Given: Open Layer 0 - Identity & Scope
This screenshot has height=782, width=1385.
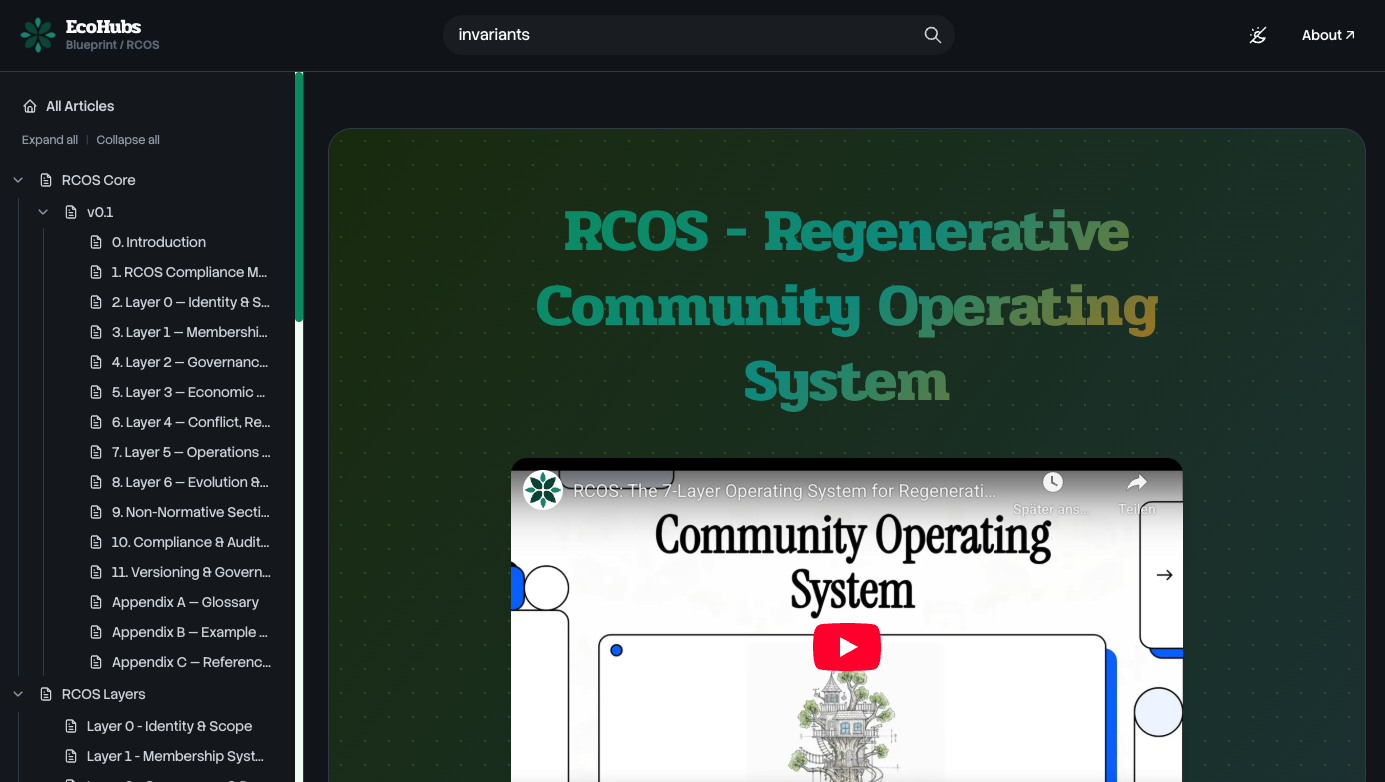Looking at the screenshot, I should click(x=169, y=726).
